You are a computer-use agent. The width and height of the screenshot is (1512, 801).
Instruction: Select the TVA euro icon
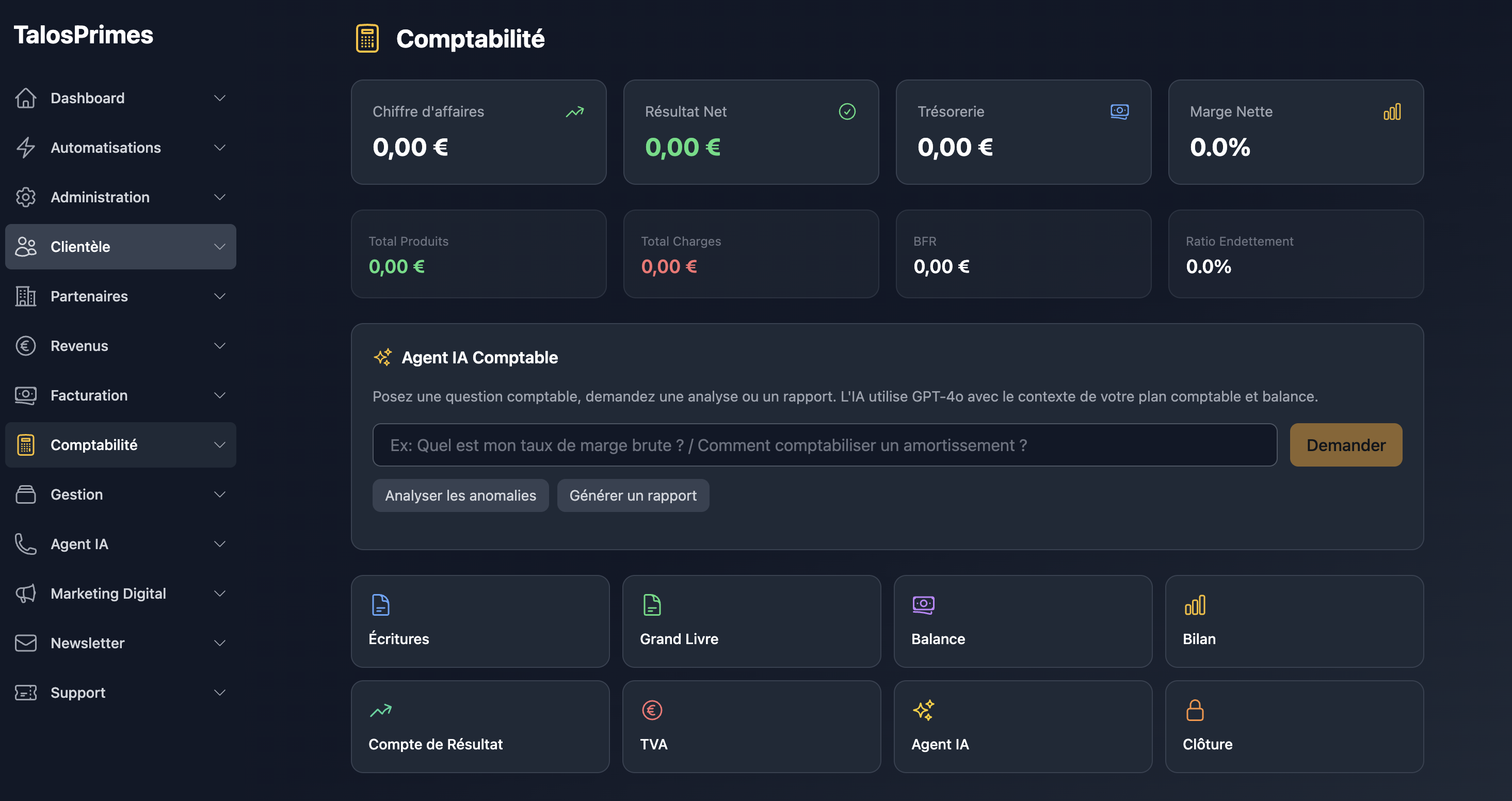(x=652, y=709)
